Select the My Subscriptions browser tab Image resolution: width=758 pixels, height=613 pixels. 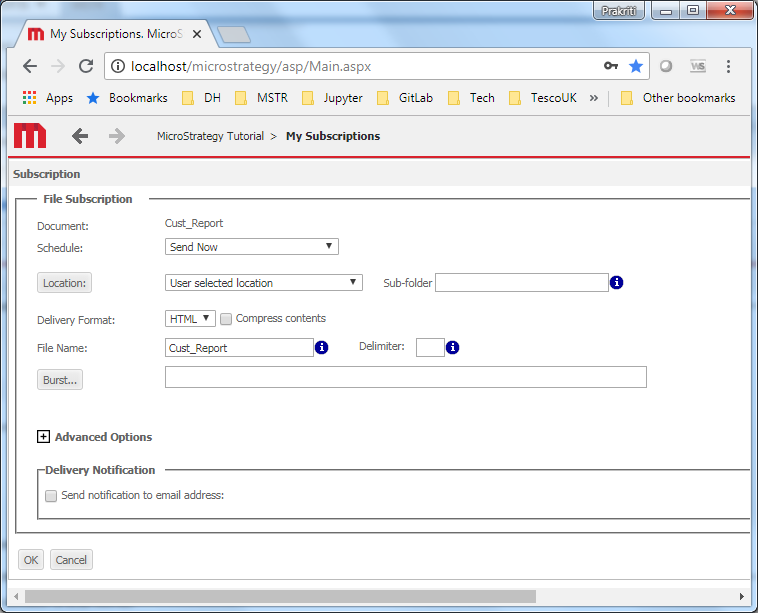(112, 34)
